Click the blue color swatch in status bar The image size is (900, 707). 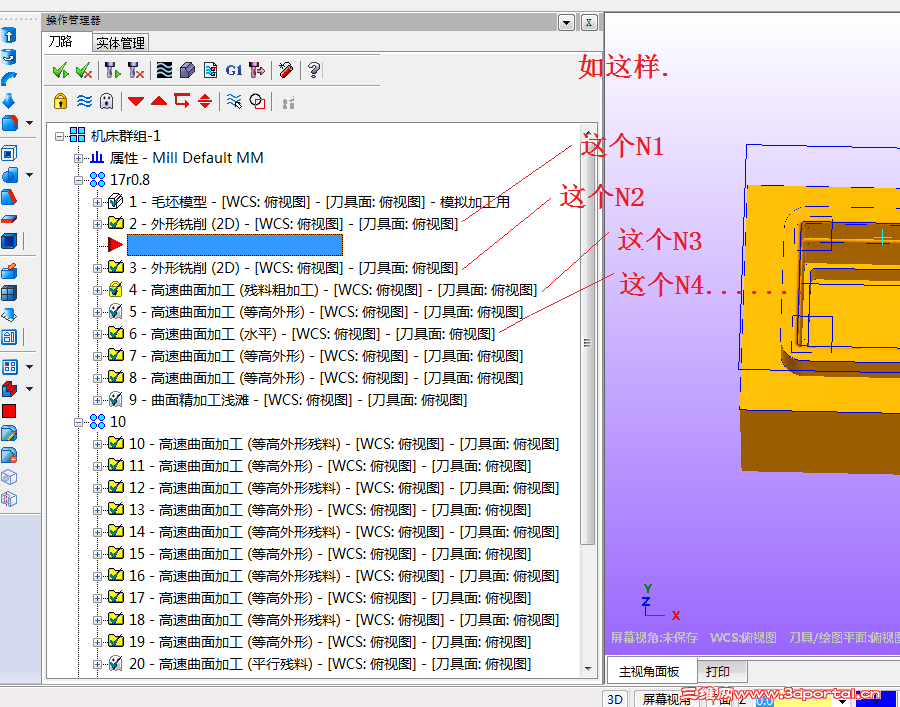click(875, 700)
